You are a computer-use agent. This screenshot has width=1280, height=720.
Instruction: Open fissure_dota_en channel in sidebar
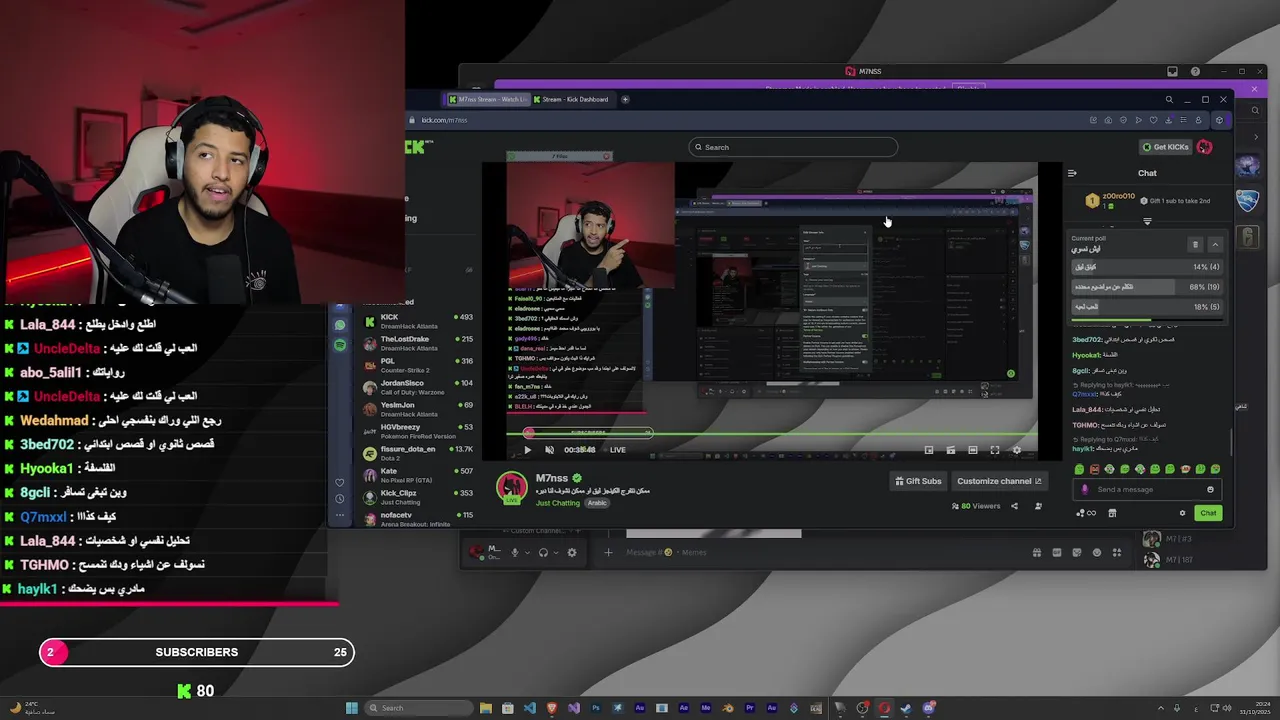tap(417, 453)
